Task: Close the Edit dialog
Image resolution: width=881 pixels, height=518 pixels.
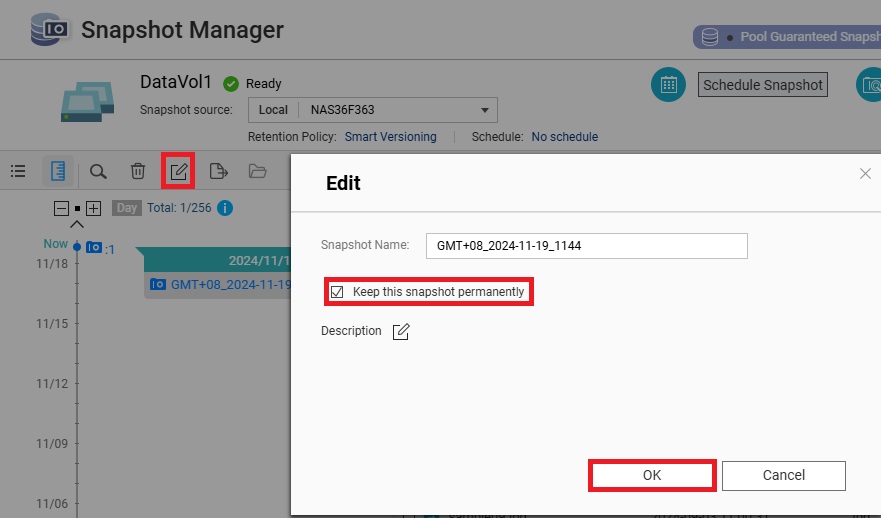Action: coord(865,174)
